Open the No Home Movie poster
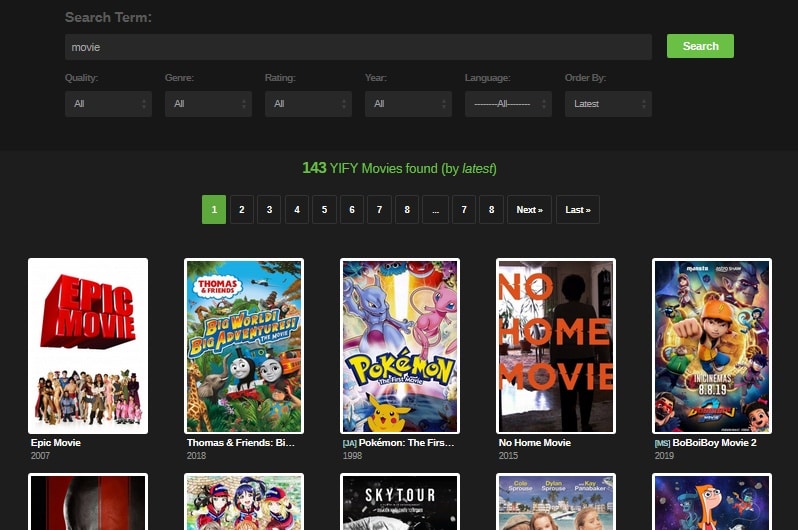The height and width of the screenshot is (530, 798). click(556, 346)
